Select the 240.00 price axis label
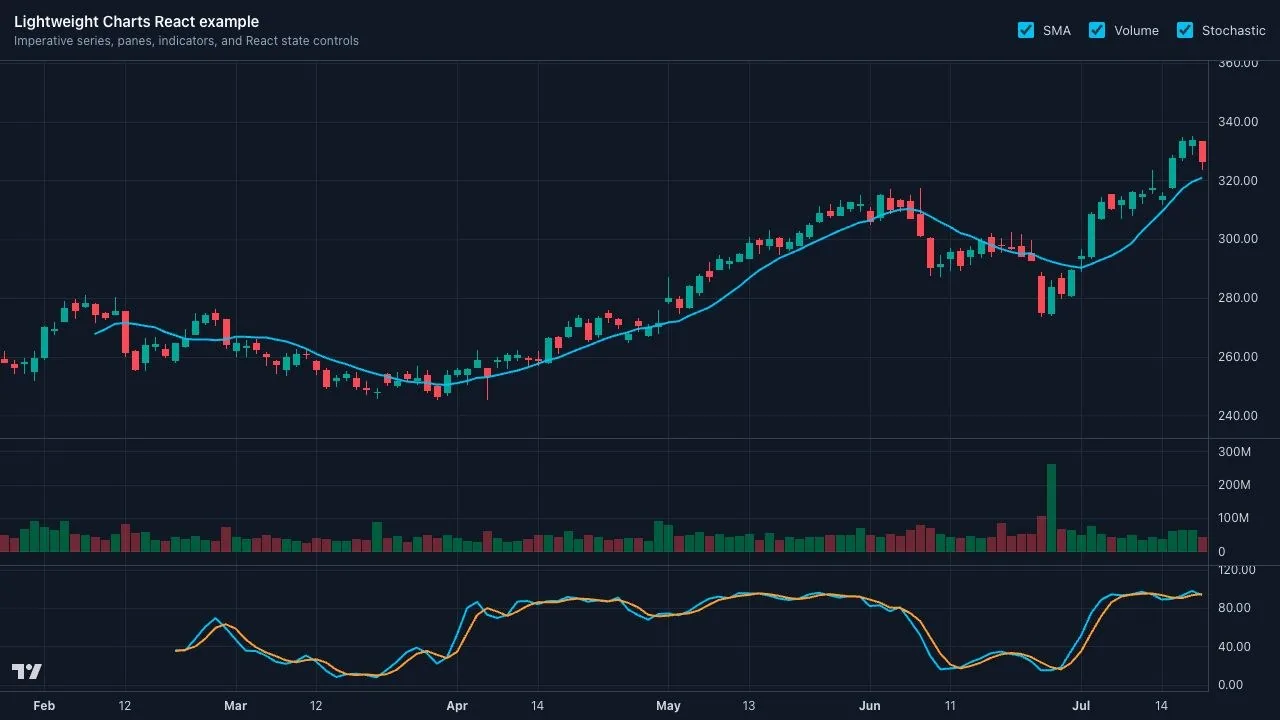Image resolution: width=1280 pixels, height=720 pixels. point(1238,416)
